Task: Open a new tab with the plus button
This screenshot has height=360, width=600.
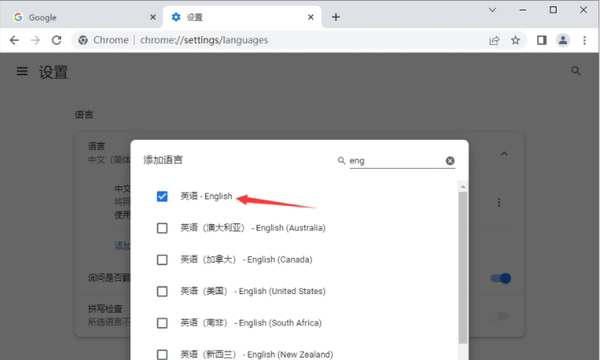Action: 336,17
